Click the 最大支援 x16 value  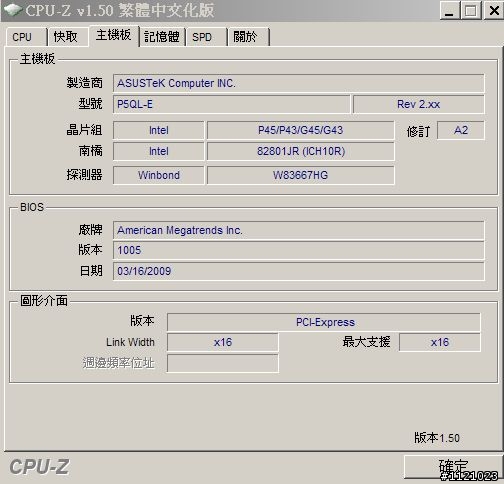[x=440, y=342]
